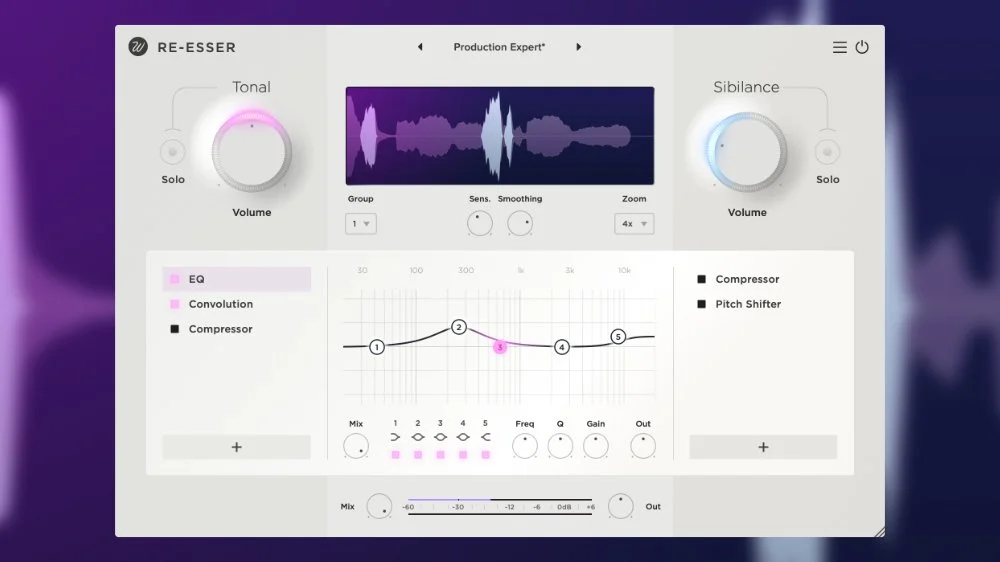Image resolution: width=1000 pixels, height=562 pixels.
Task: Click the master Mix knob at the bottom
Action: [379, 507]
